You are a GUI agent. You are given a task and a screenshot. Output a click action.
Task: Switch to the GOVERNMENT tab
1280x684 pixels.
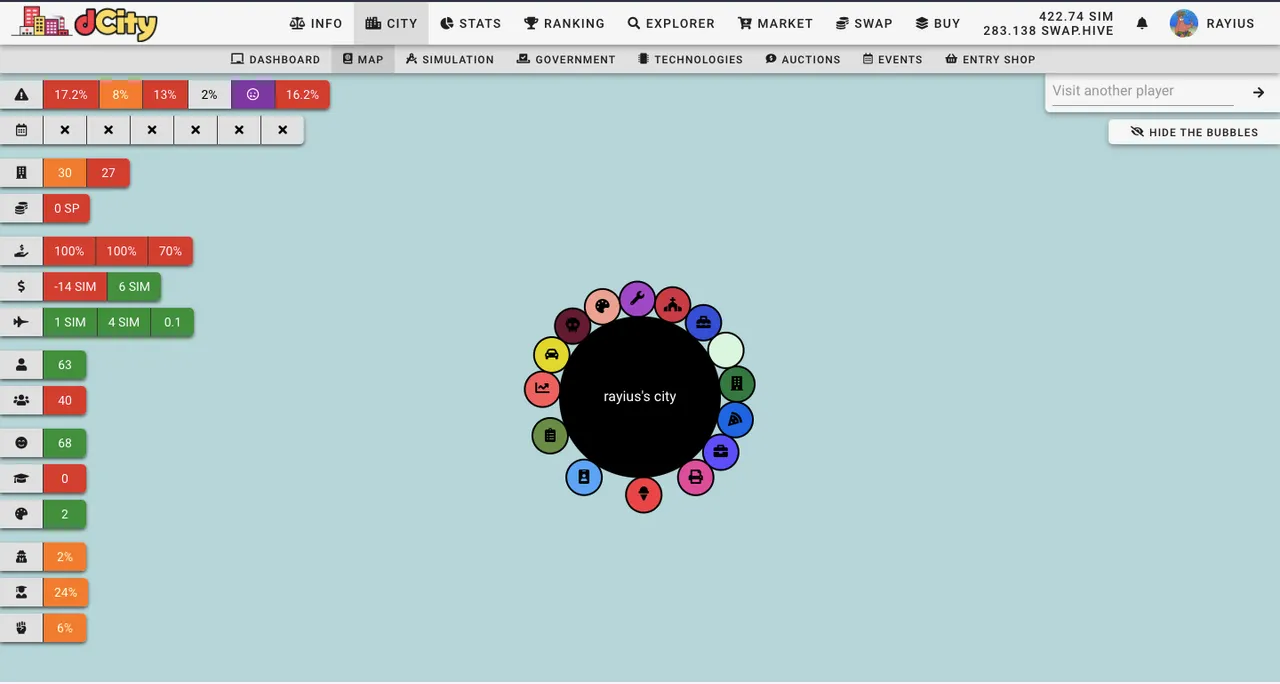[566, 59]
